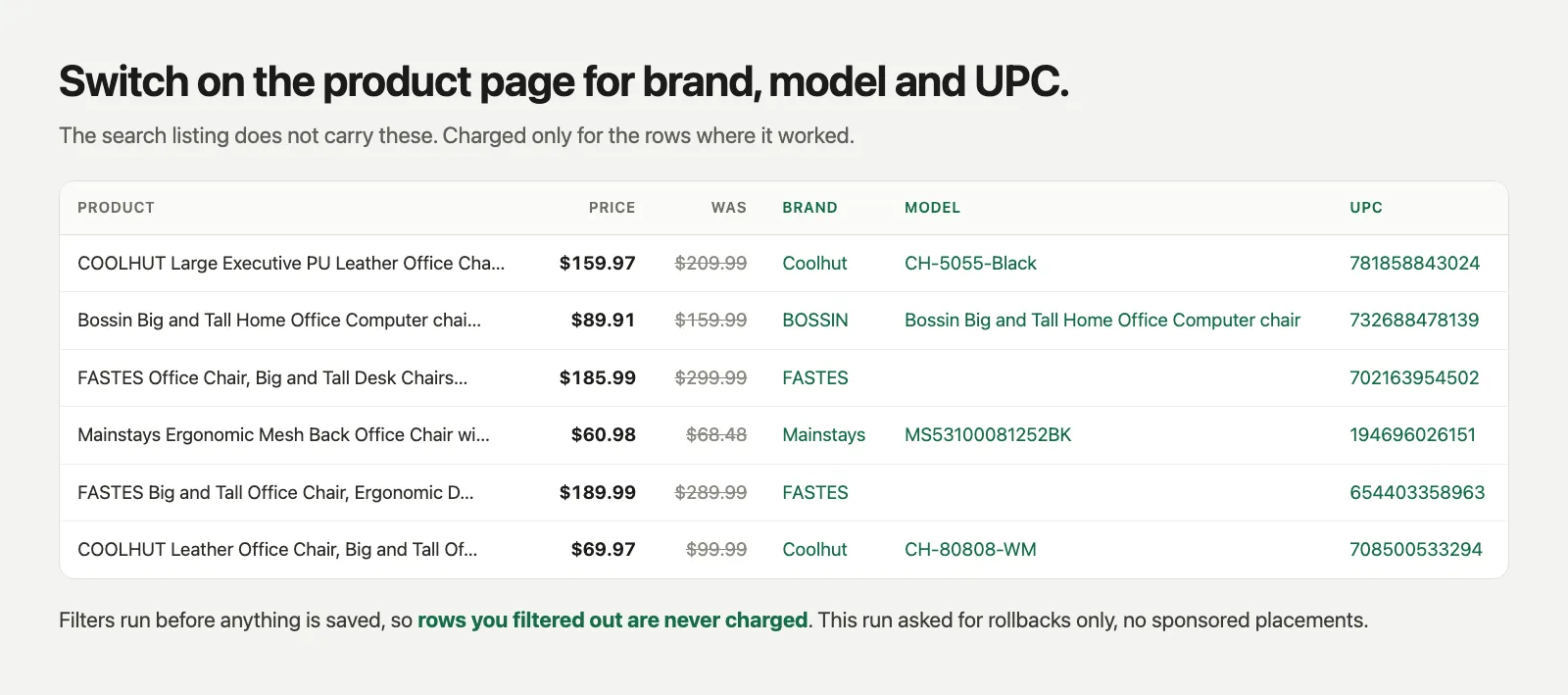Click the Bossin Big and Tall model cell text
The height and width of the screenshot is (695, 1568).
click(1102, 320)
